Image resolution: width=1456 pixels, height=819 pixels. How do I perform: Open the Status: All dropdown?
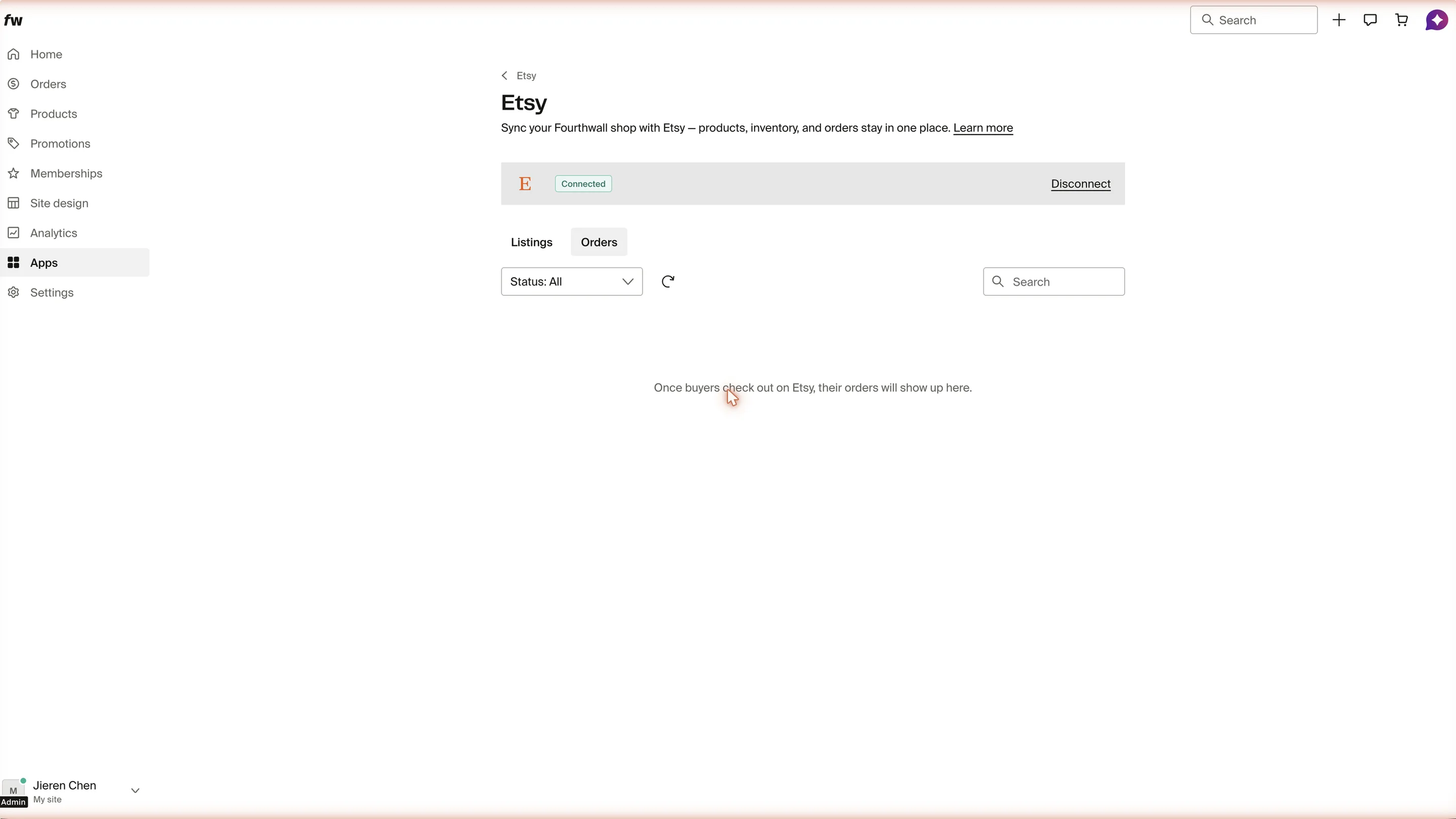(x=572, y=282)
